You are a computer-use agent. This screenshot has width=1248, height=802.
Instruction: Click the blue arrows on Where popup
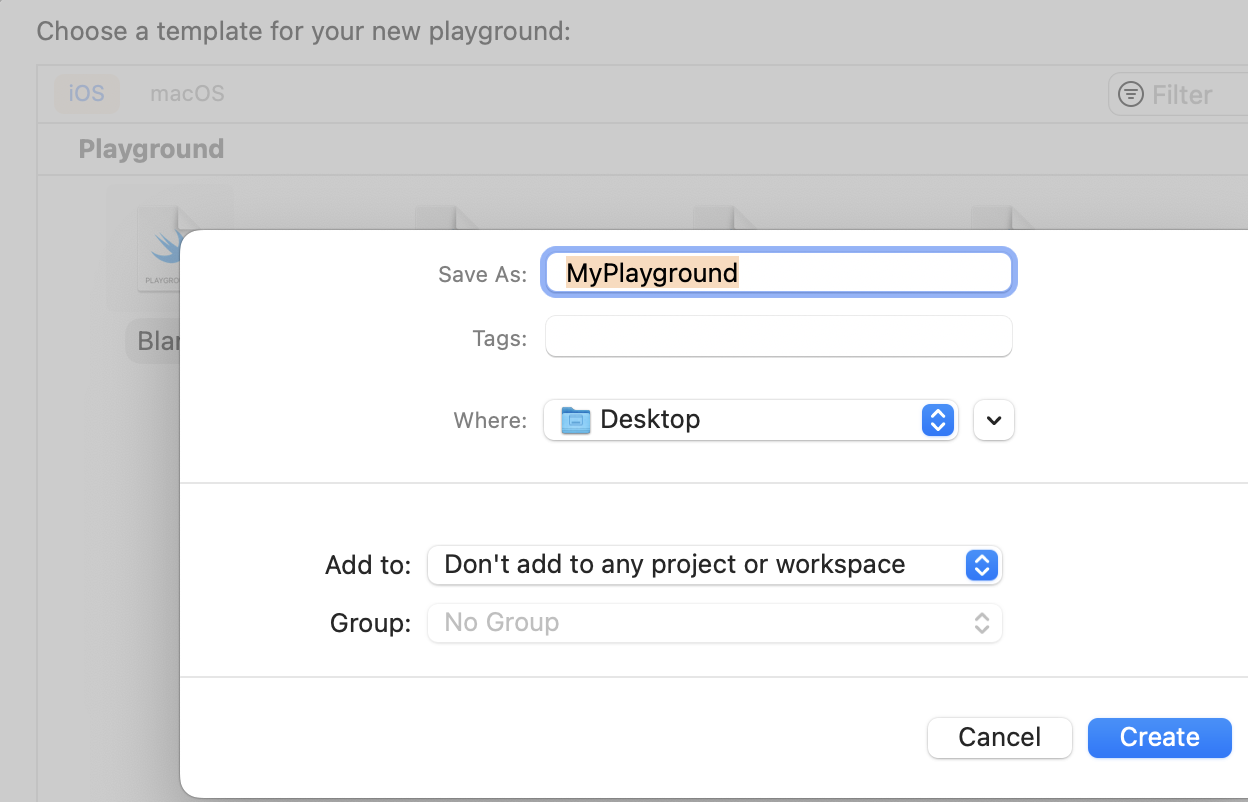click(937, 420)
